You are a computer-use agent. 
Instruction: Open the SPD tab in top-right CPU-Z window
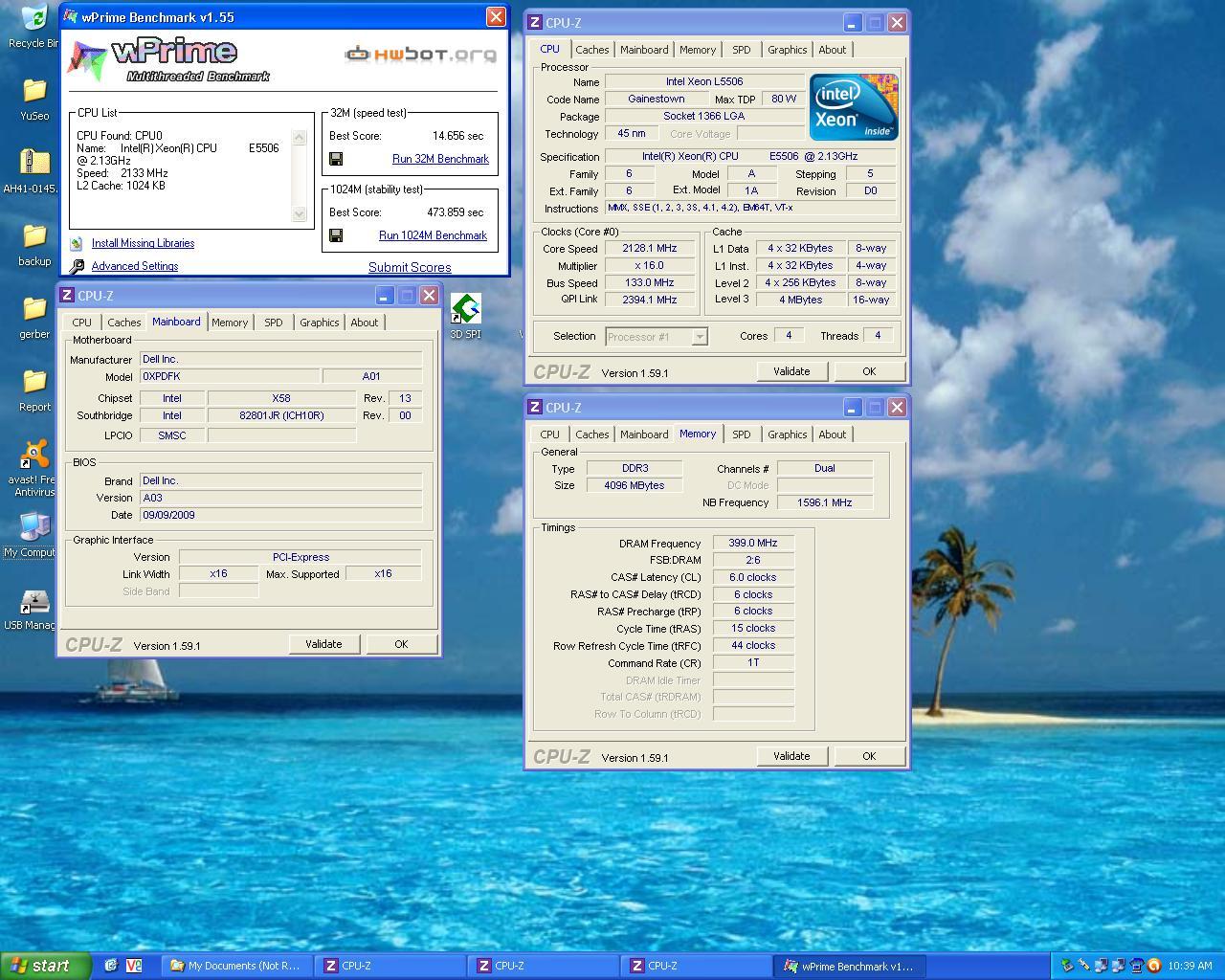coord(742,50)
